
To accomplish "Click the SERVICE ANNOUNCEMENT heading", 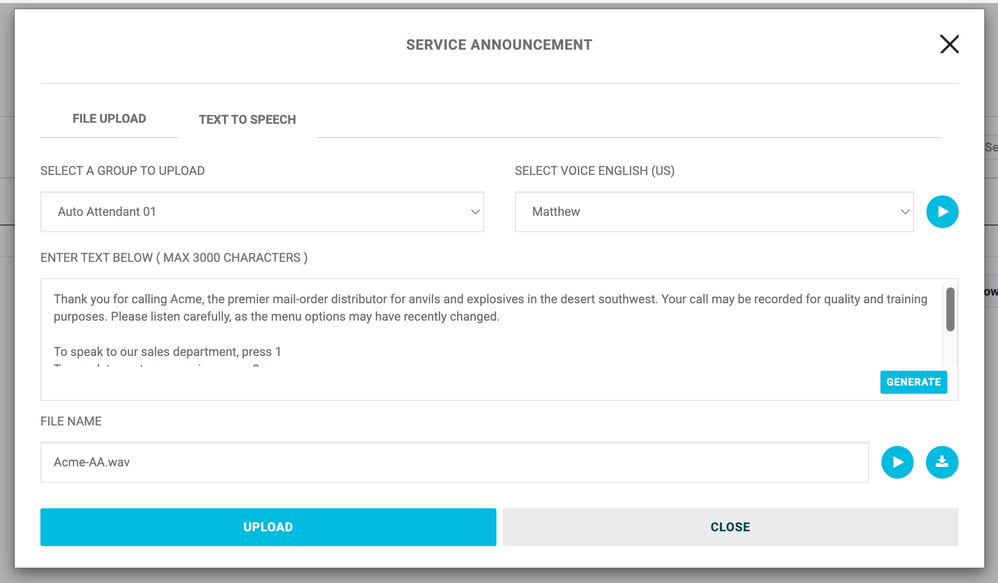I will tap(498, 44).
